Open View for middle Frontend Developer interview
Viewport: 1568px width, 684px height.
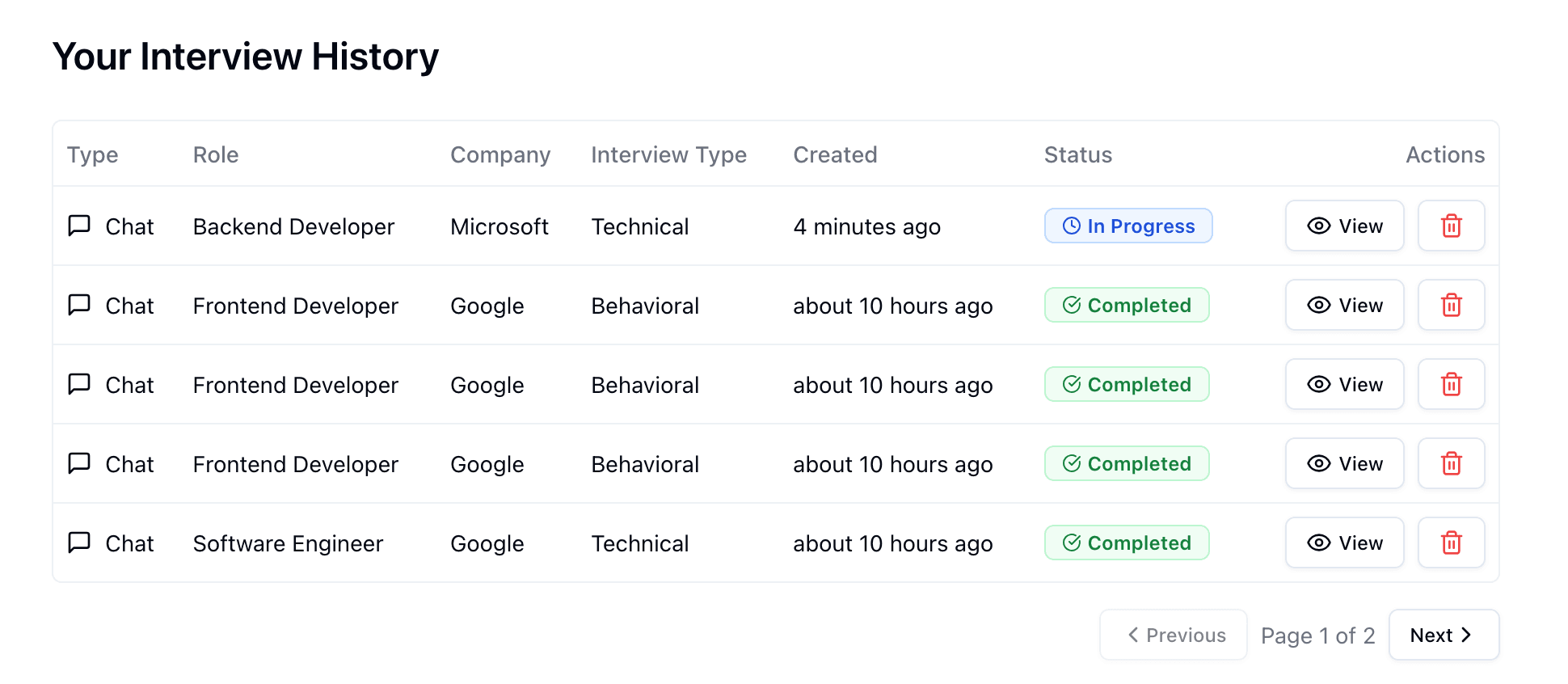(x=1344, y=384)
